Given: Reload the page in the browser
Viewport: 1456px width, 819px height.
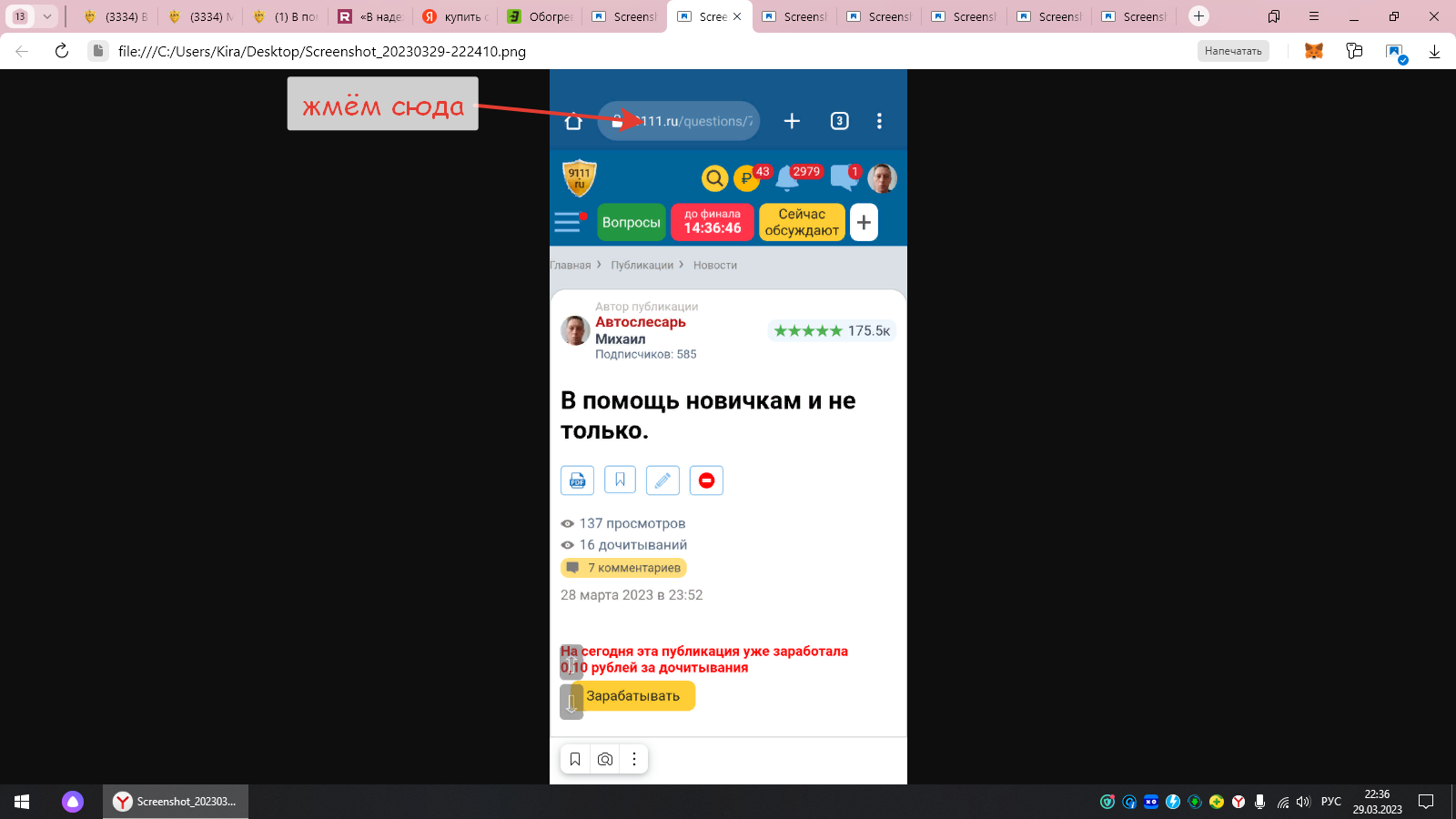Looking at the screenshot, I should point(62,51).
